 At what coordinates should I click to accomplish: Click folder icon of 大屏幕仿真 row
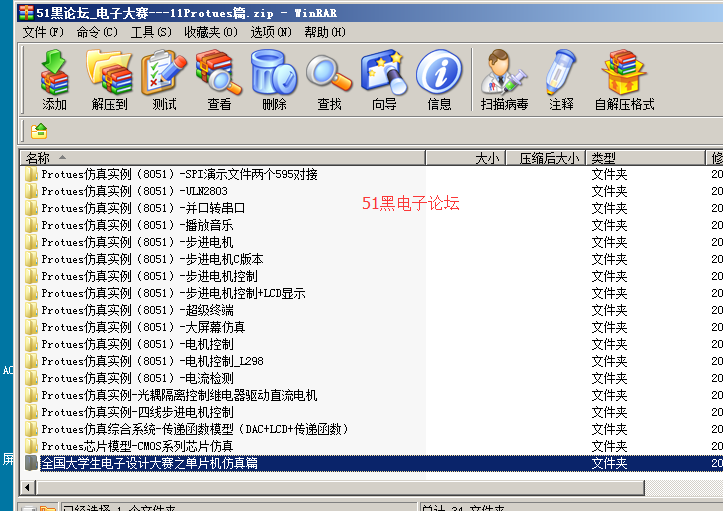[31, 327]
